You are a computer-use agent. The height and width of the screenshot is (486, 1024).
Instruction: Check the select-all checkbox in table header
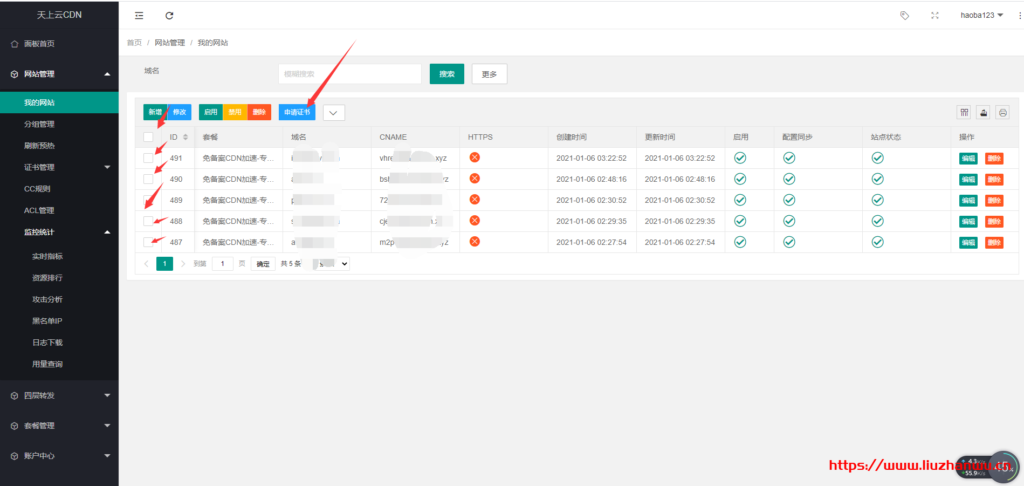tap(148, 137)
